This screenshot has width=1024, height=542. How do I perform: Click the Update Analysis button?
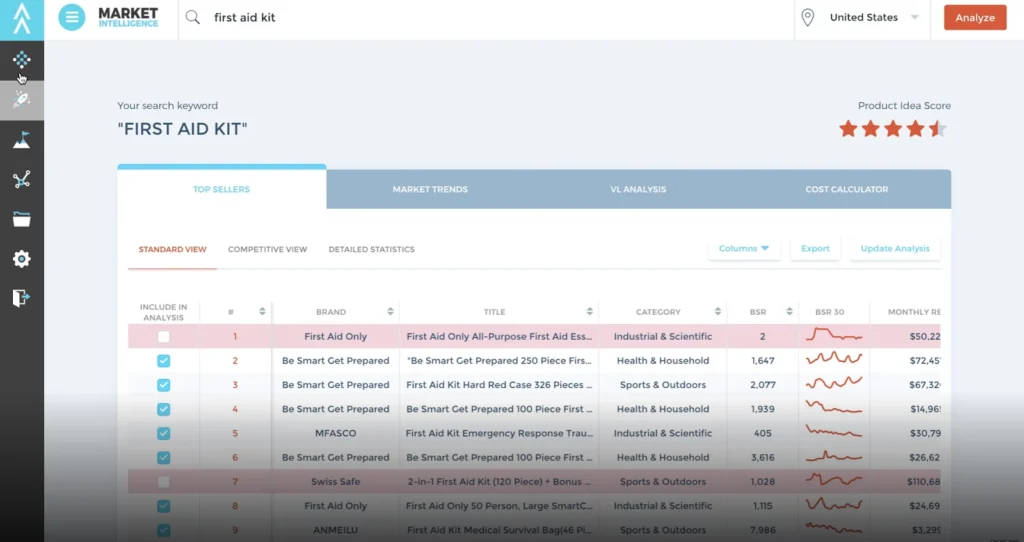click(895, 249)
